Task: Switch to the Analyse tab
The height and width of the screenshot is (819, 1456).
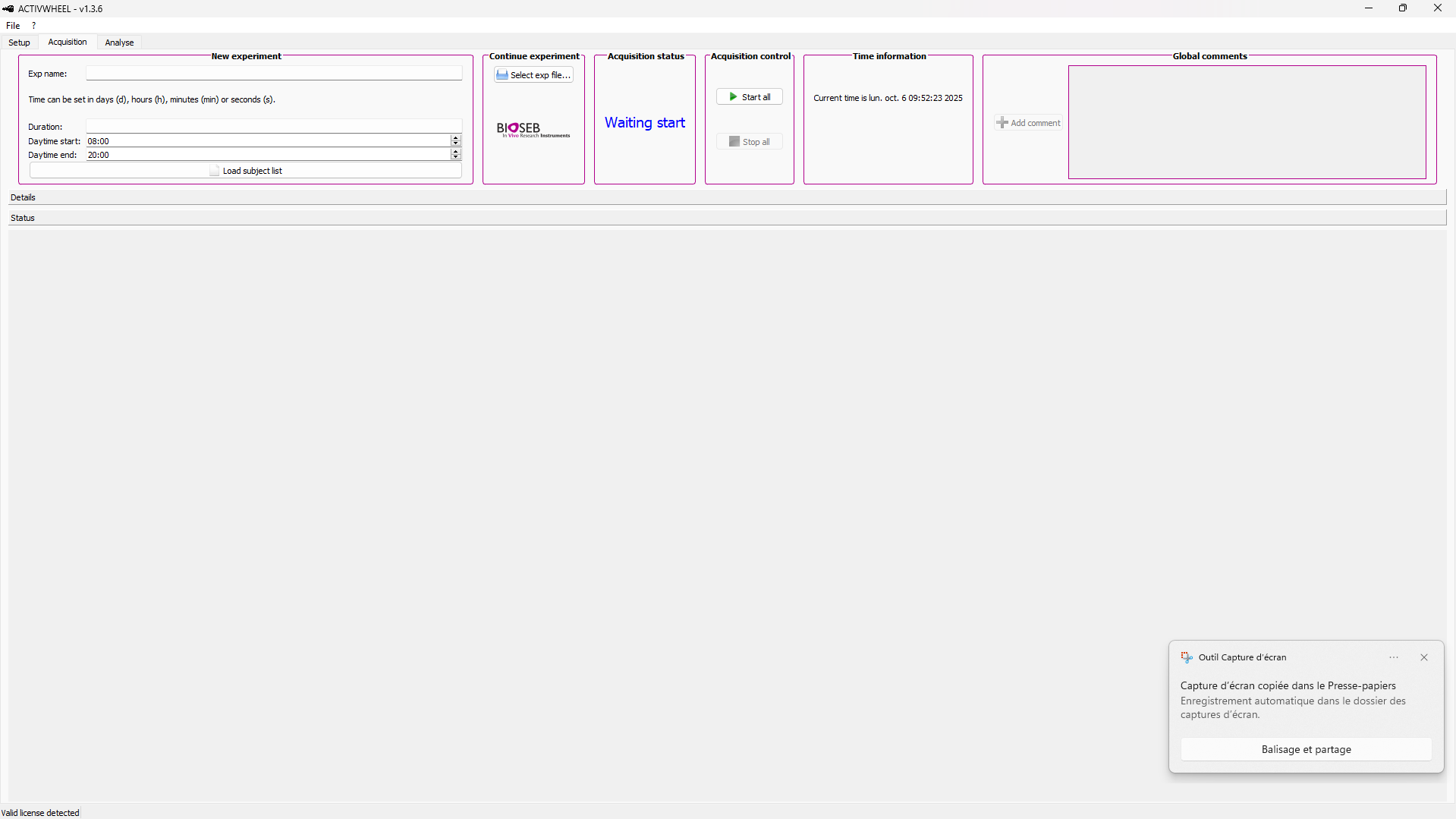Action: pyautogui.click(x=119, y=43)
